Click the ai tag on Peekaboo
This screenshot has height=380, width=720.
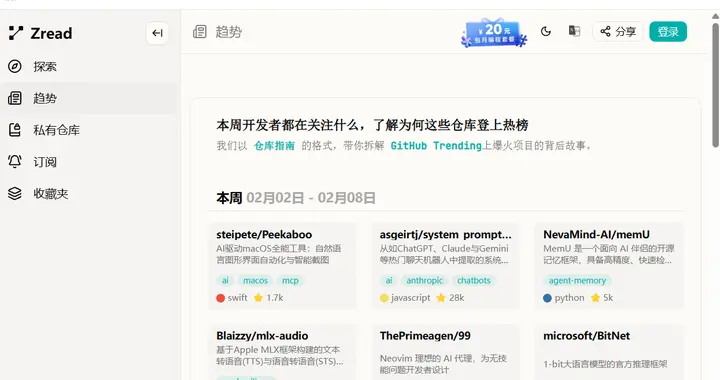tap(225, 280)
